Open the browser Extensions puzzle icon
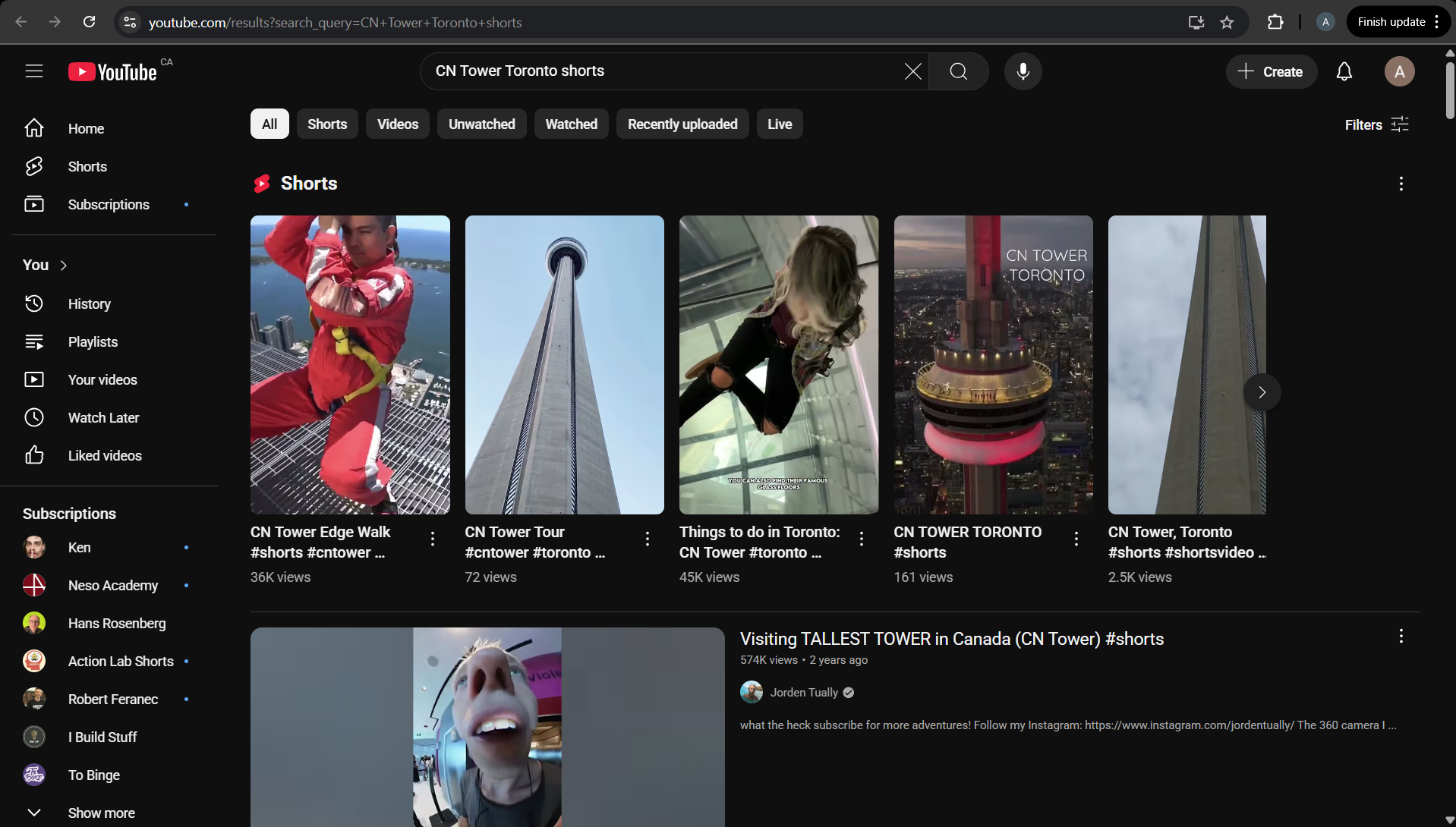The height and width of the screenshot is (827, 1456). pyautogui.click(x=1275, y=22)
